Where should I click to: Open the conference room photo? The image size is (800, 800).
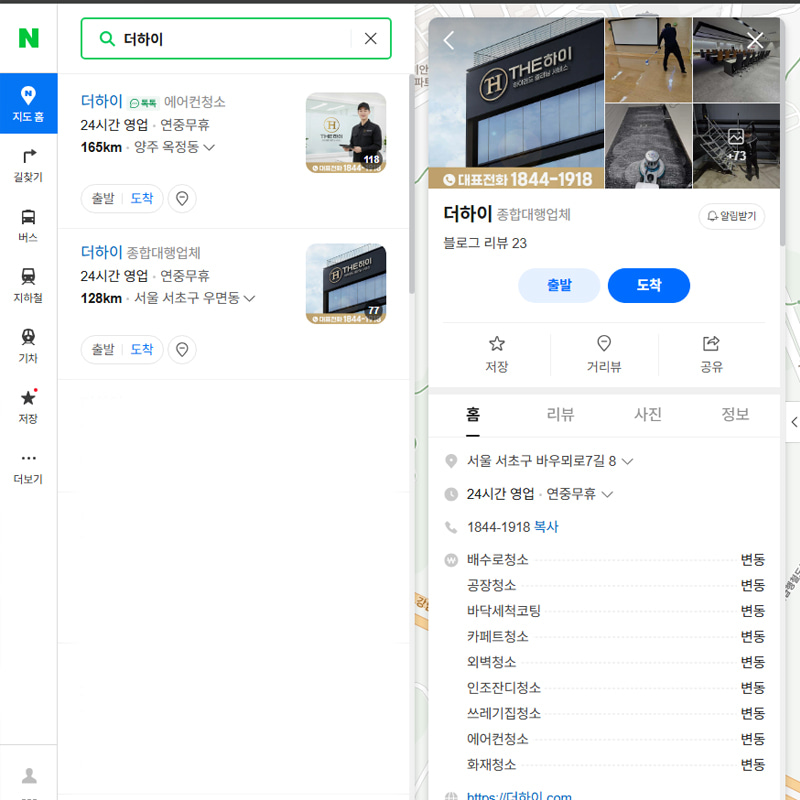[736, 60]
